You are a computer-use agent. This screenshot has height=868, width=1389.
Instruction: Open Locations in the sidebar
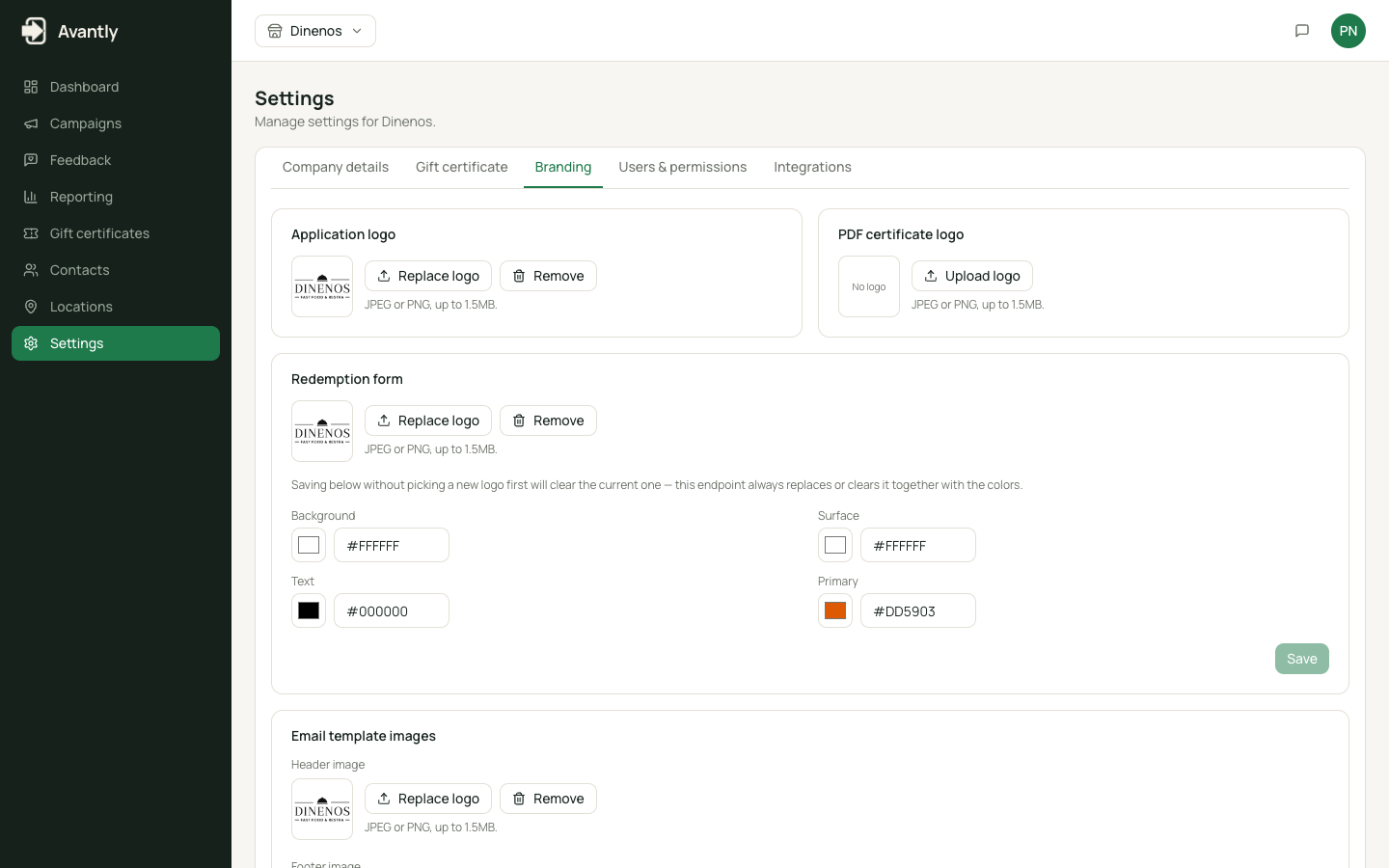[x=116, y=307]
